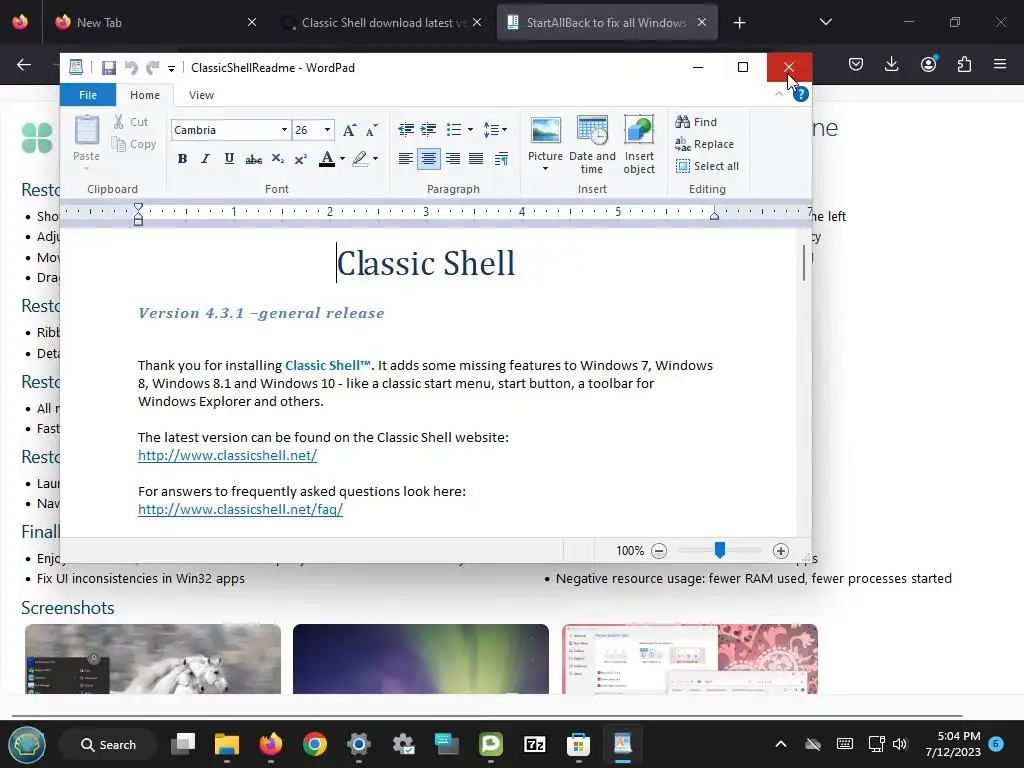
Task: Click the first line indent ruler marker
Action: click(x=138, y=208)
